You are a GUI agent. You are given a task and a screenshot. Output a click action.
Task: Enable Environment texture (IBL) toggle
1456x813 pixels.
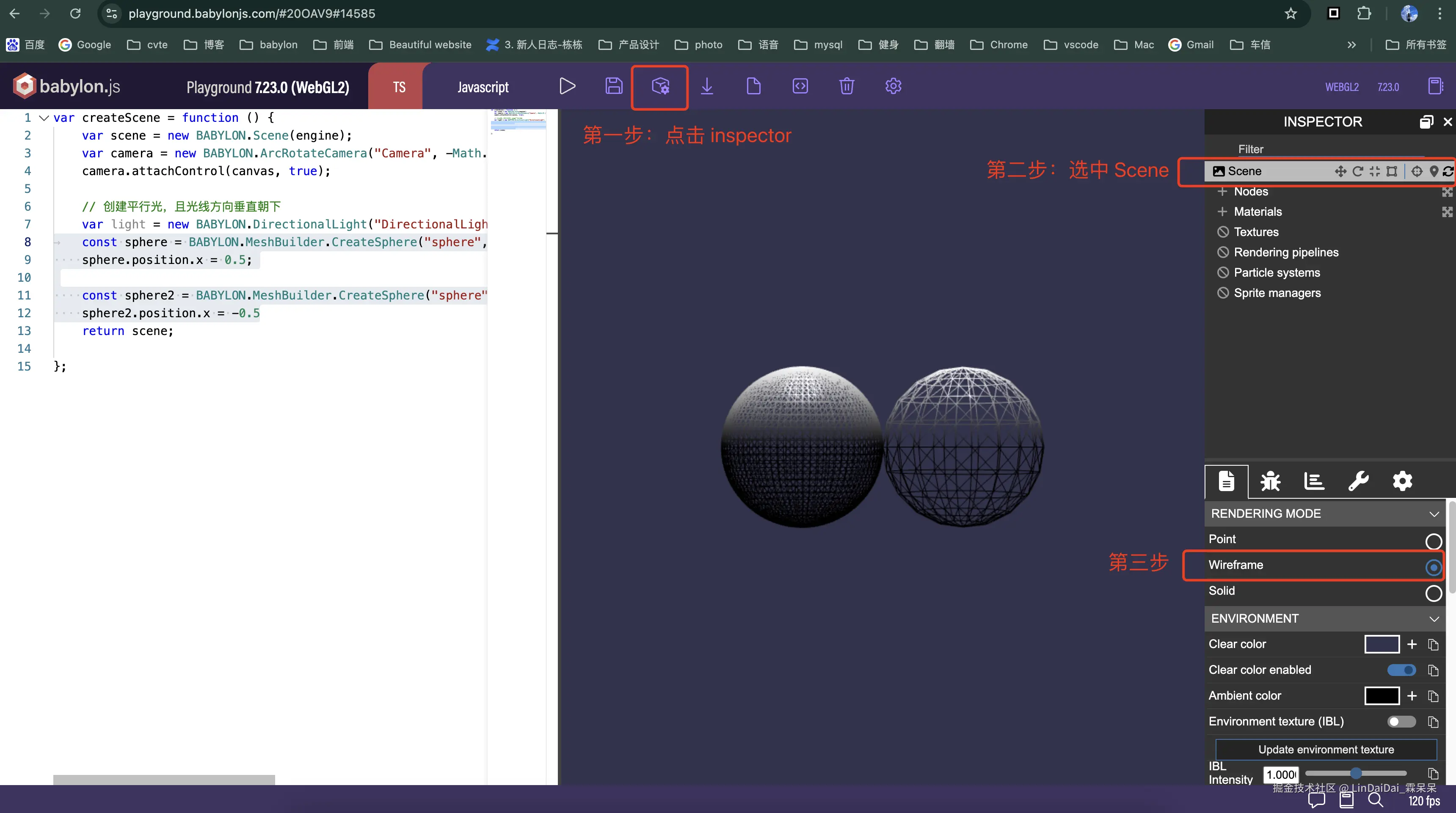click(x=1401, y=722)
